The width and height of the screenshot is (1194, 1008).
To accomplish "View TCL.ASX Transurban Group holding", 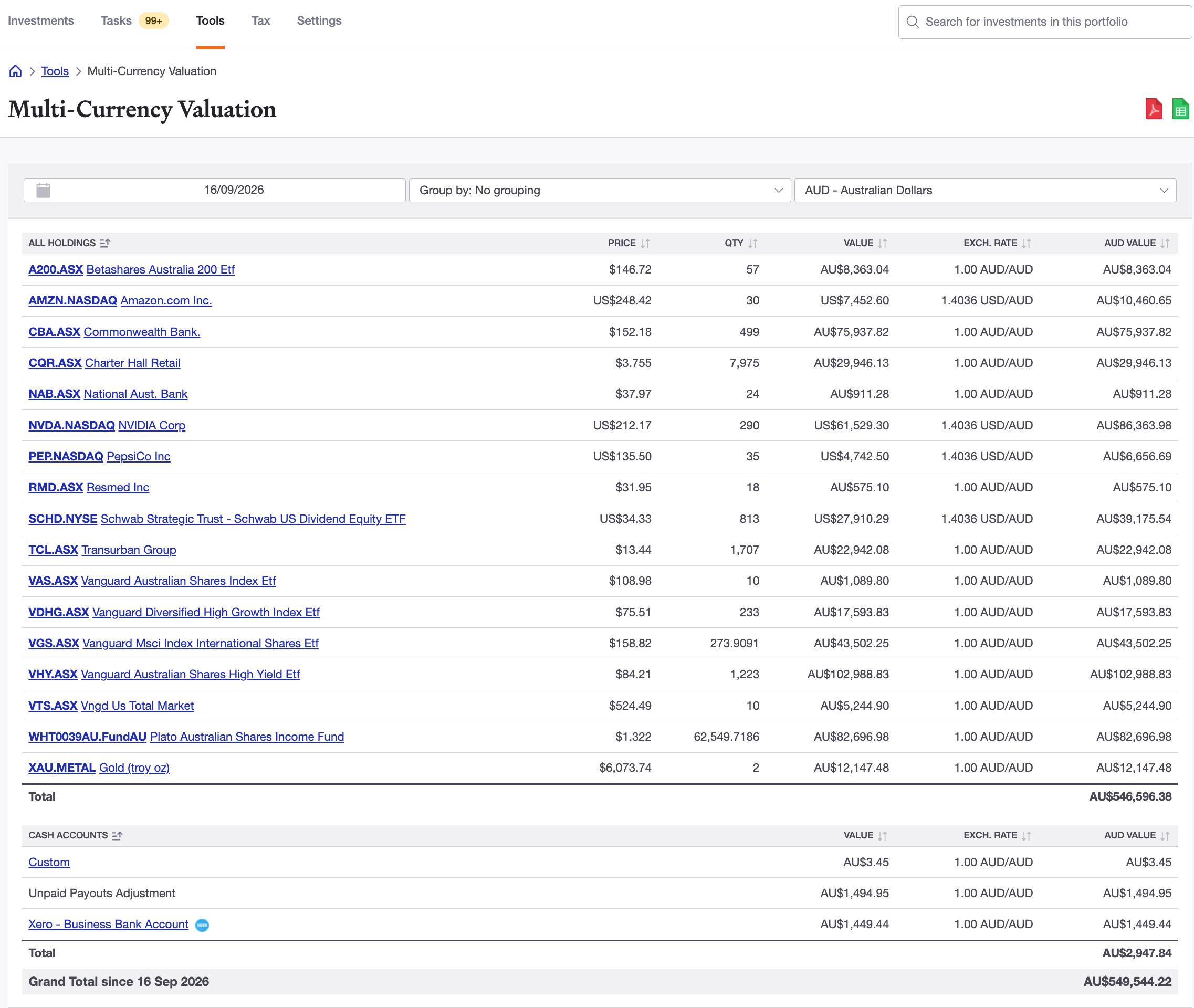I will click(x=102, y=550).
